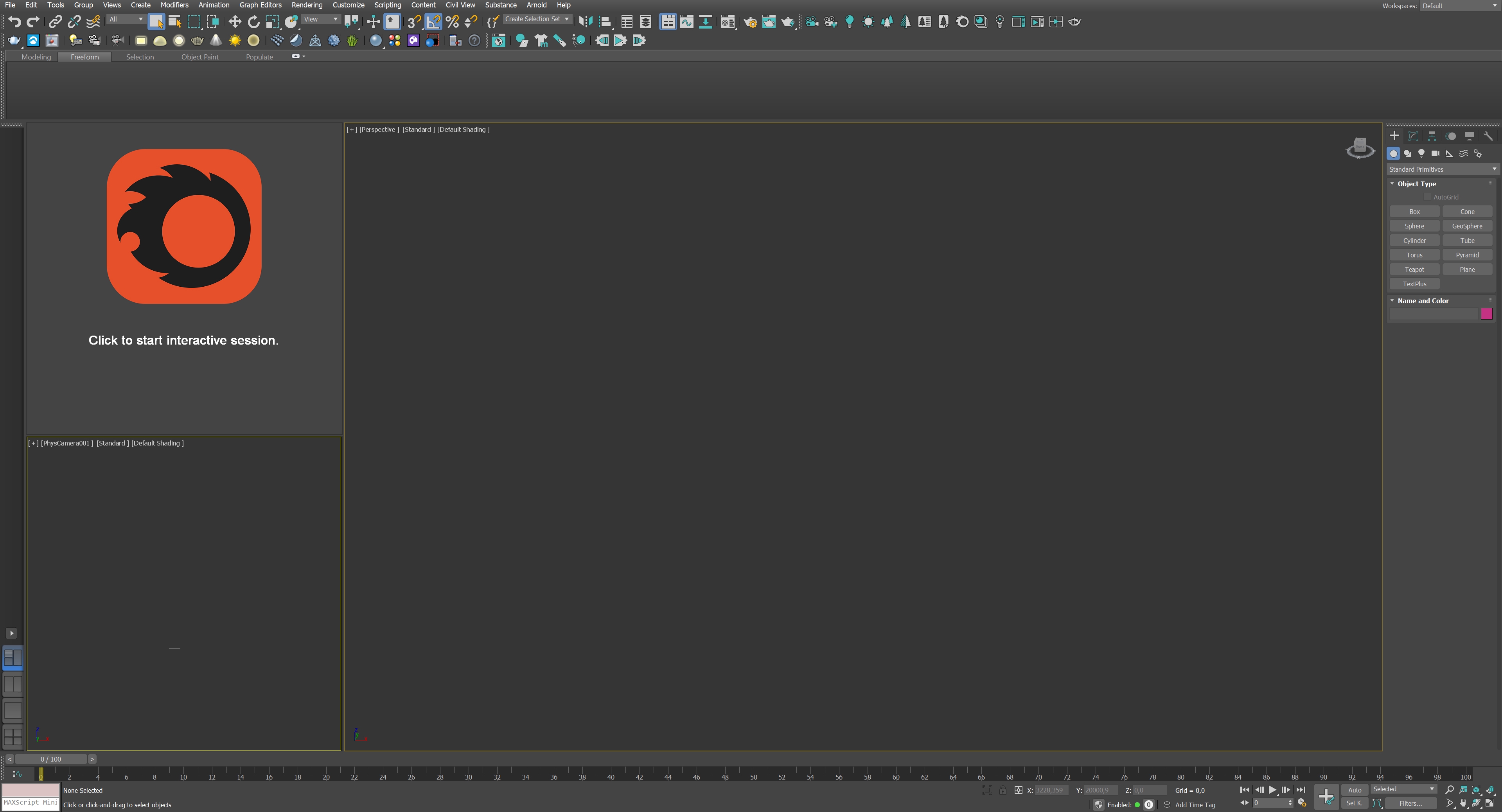
Task: Open the Modify panel tab icon
Action: (x=1413, y=136)
